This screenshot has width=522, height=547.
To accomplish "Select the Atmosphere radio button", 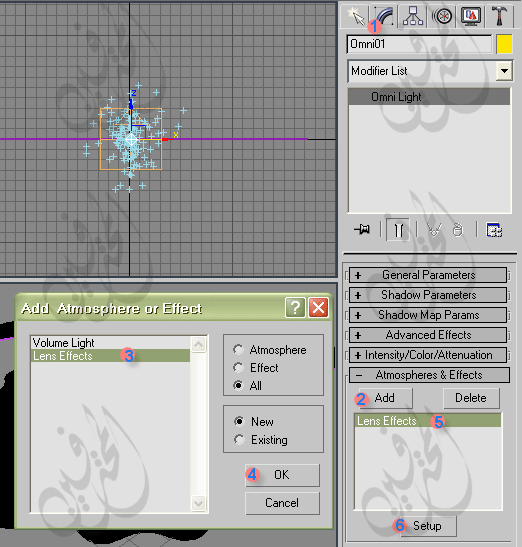I will click(238, 350).
